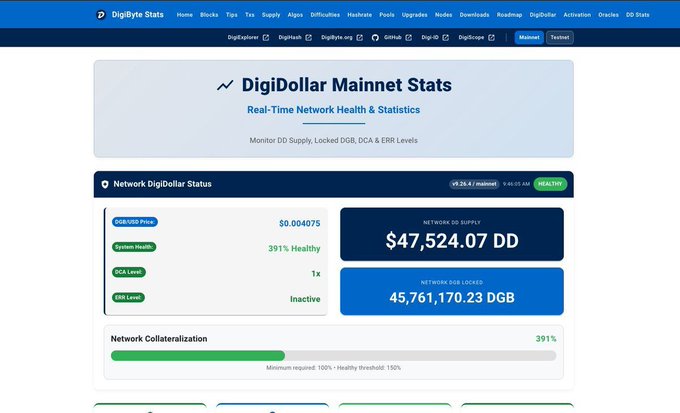Click the DigiByte Stats site title
The width and height of the screenshot is (680, 413).
[137, 15]
